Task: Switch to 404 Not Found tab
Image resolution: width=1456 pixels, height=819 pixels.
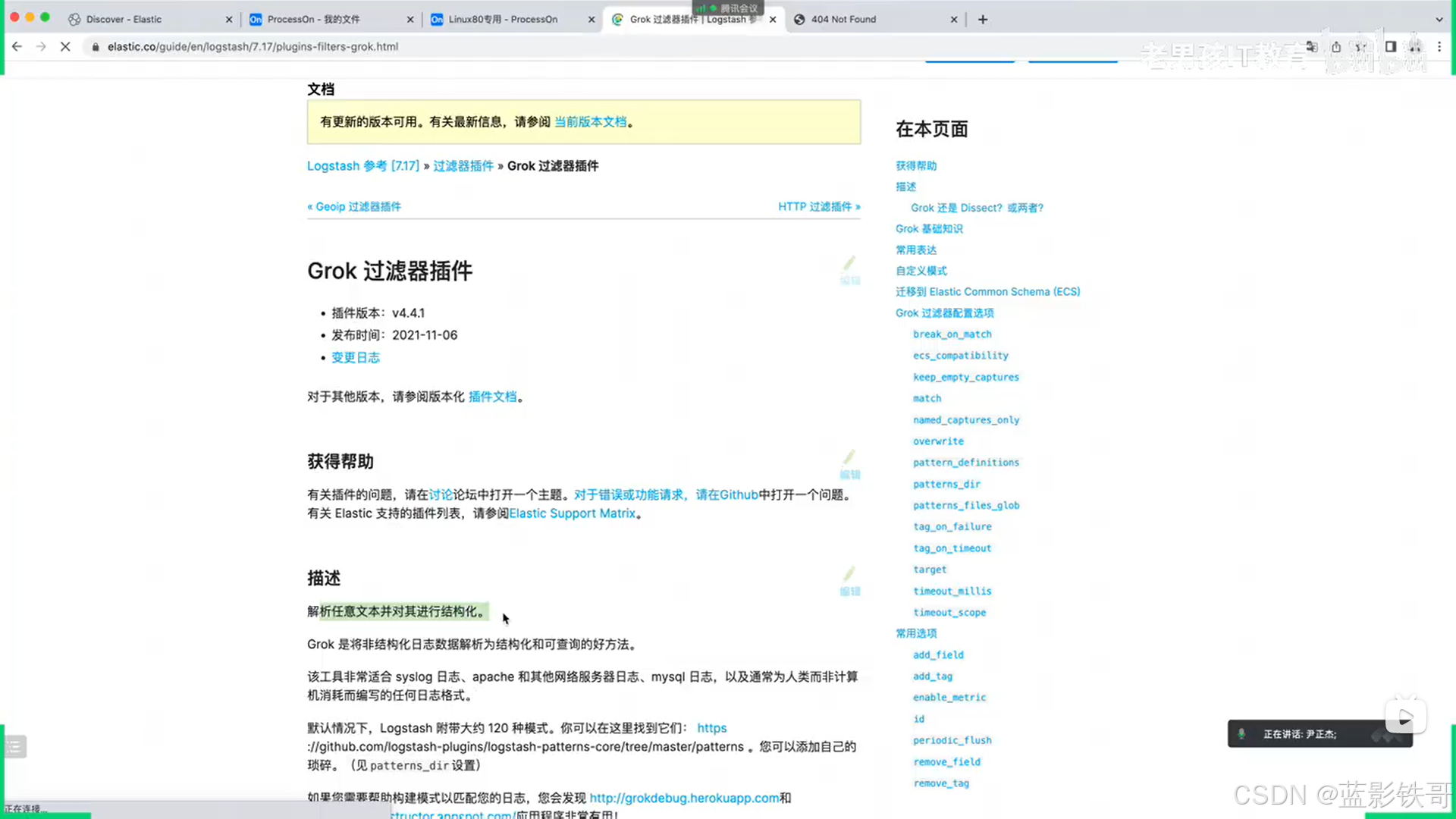Action: (843, 19)
